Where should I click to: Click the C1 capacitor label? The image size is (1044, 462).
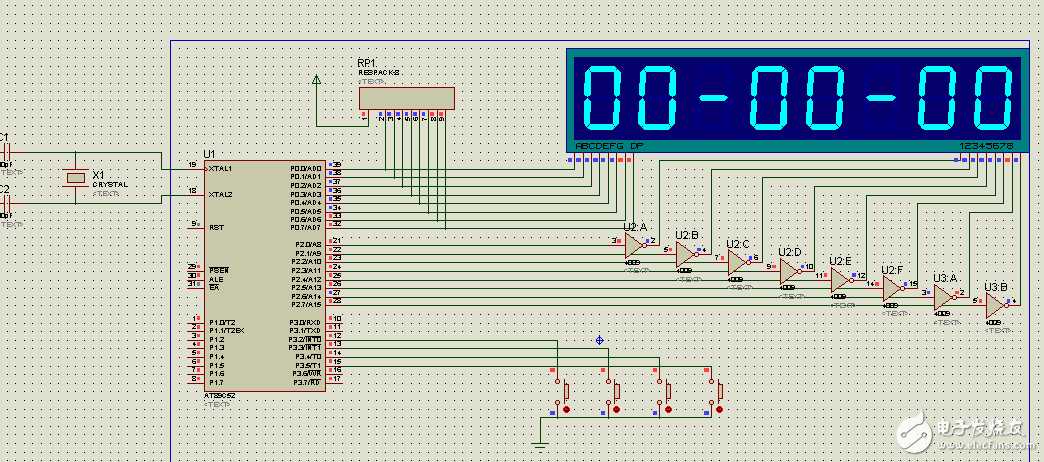4,137
